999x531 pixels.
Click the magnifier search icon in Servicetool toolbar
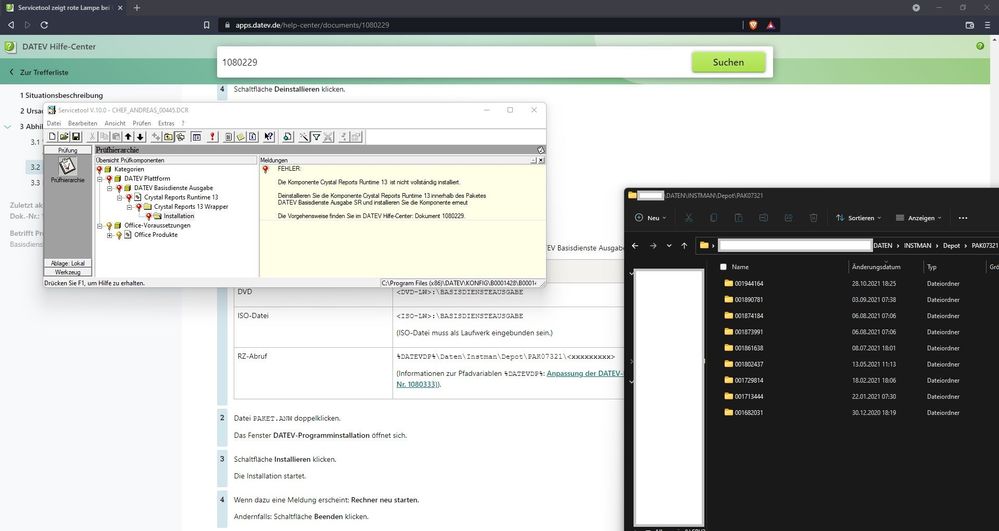(x=287, y=136)
